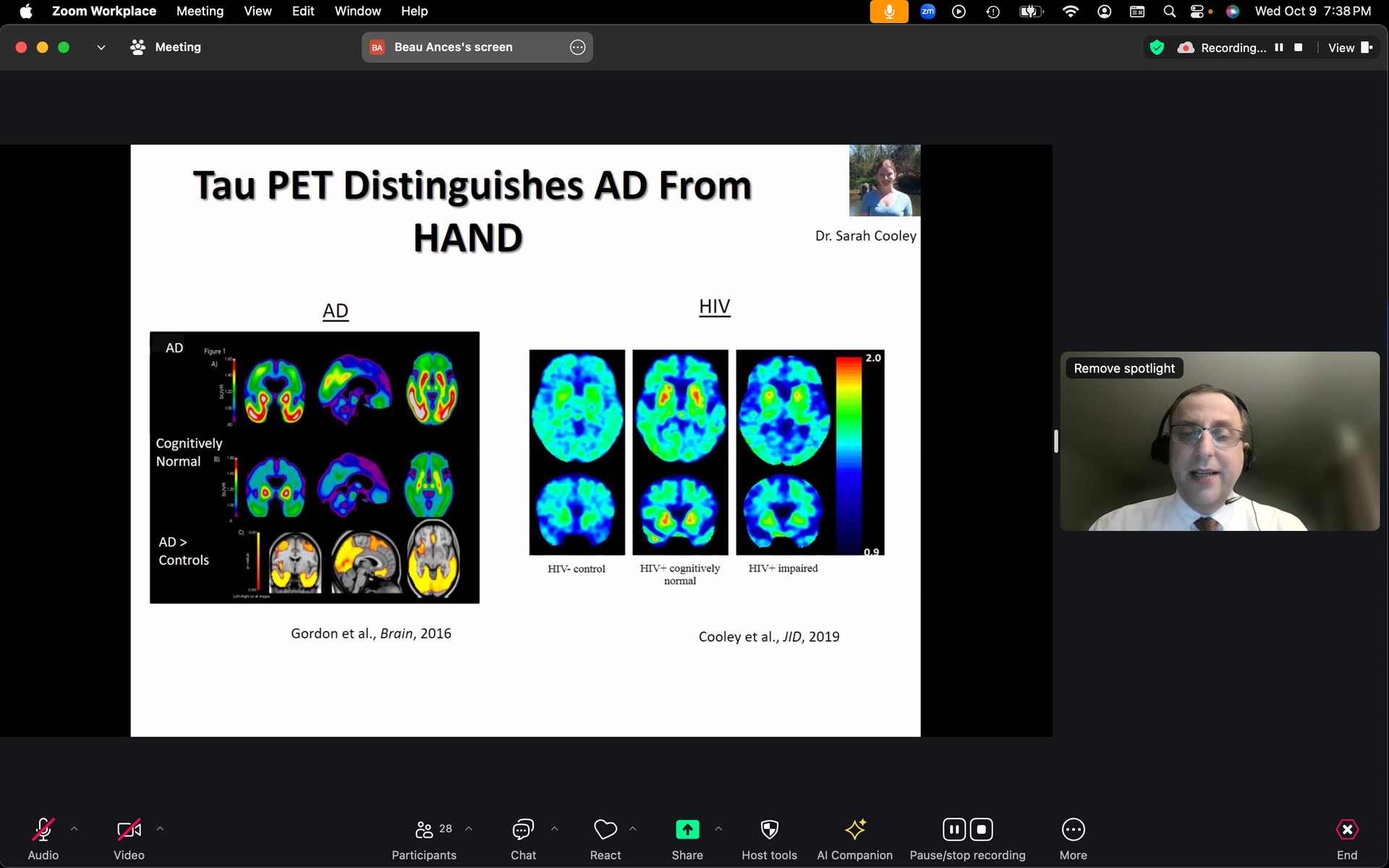This screenshot has height=868, width=1389.
Task: Expand video options arrow next to Video
Action: click(160, 829)
